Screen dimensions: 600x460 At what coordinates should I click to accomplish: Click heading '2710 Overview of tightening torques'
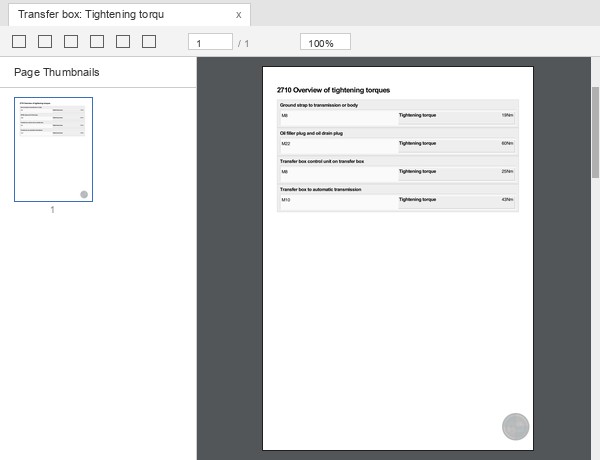(333, 90)
